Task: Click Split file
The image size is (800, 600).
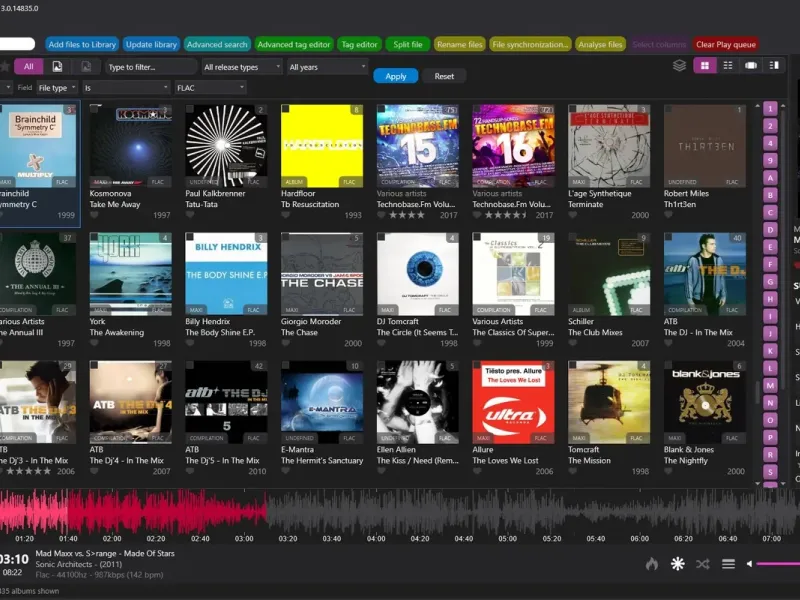Action: (x=408, y=44)
